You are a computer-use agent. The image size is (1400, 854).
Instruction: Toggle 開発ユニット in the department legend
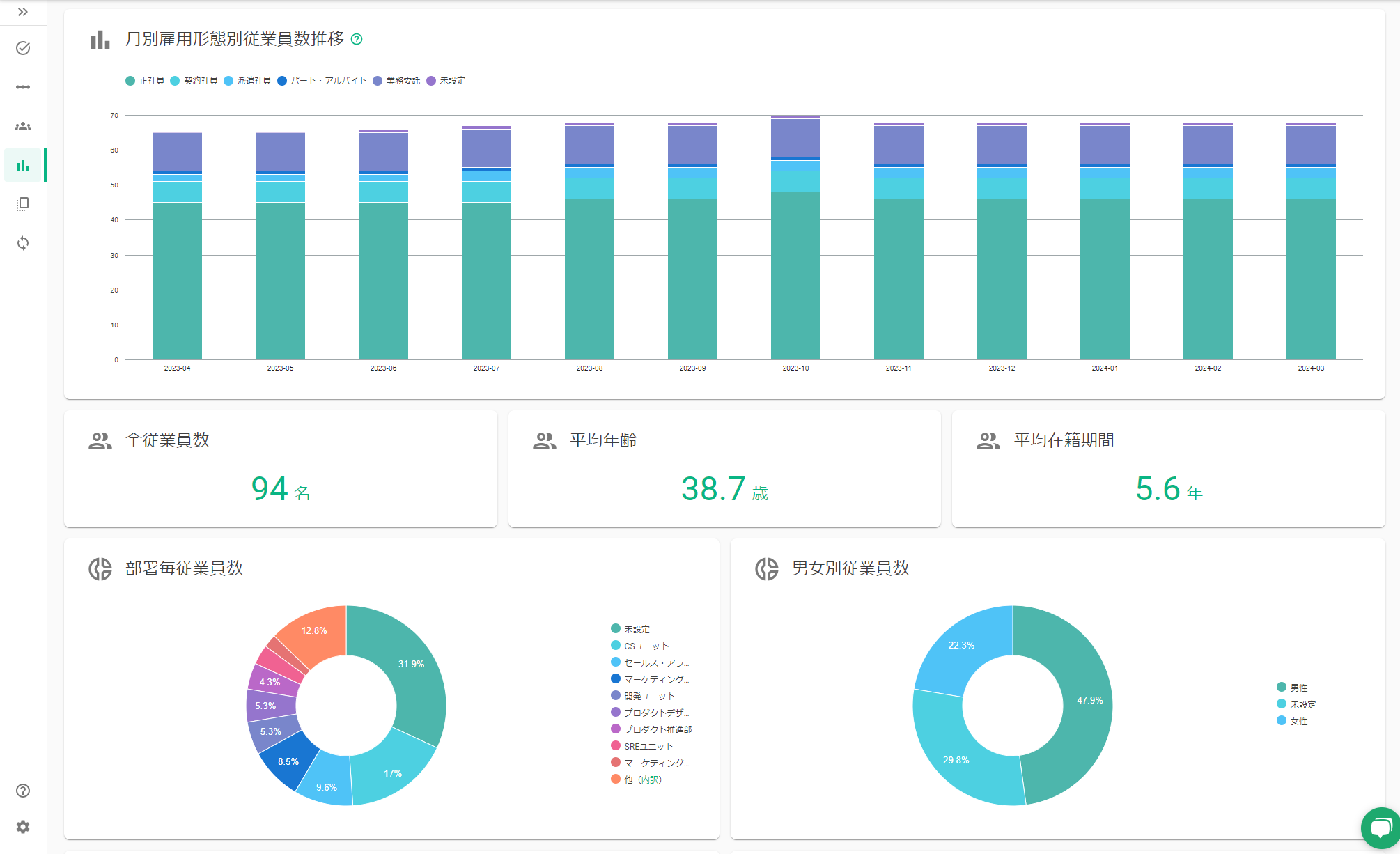tap(643, 696)
